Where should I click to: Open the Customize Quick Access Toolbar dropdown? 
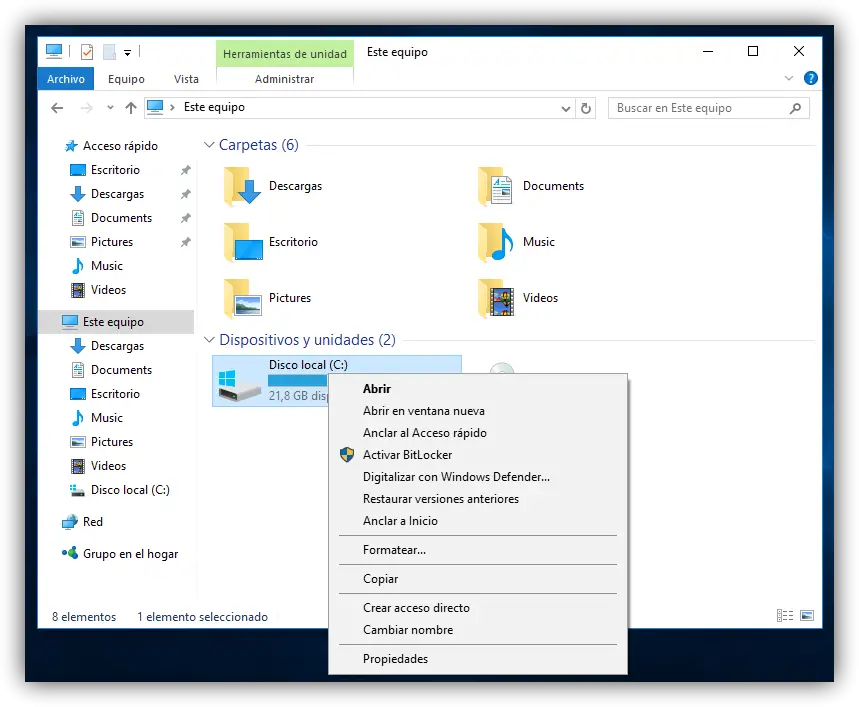(x=127, y=53)
